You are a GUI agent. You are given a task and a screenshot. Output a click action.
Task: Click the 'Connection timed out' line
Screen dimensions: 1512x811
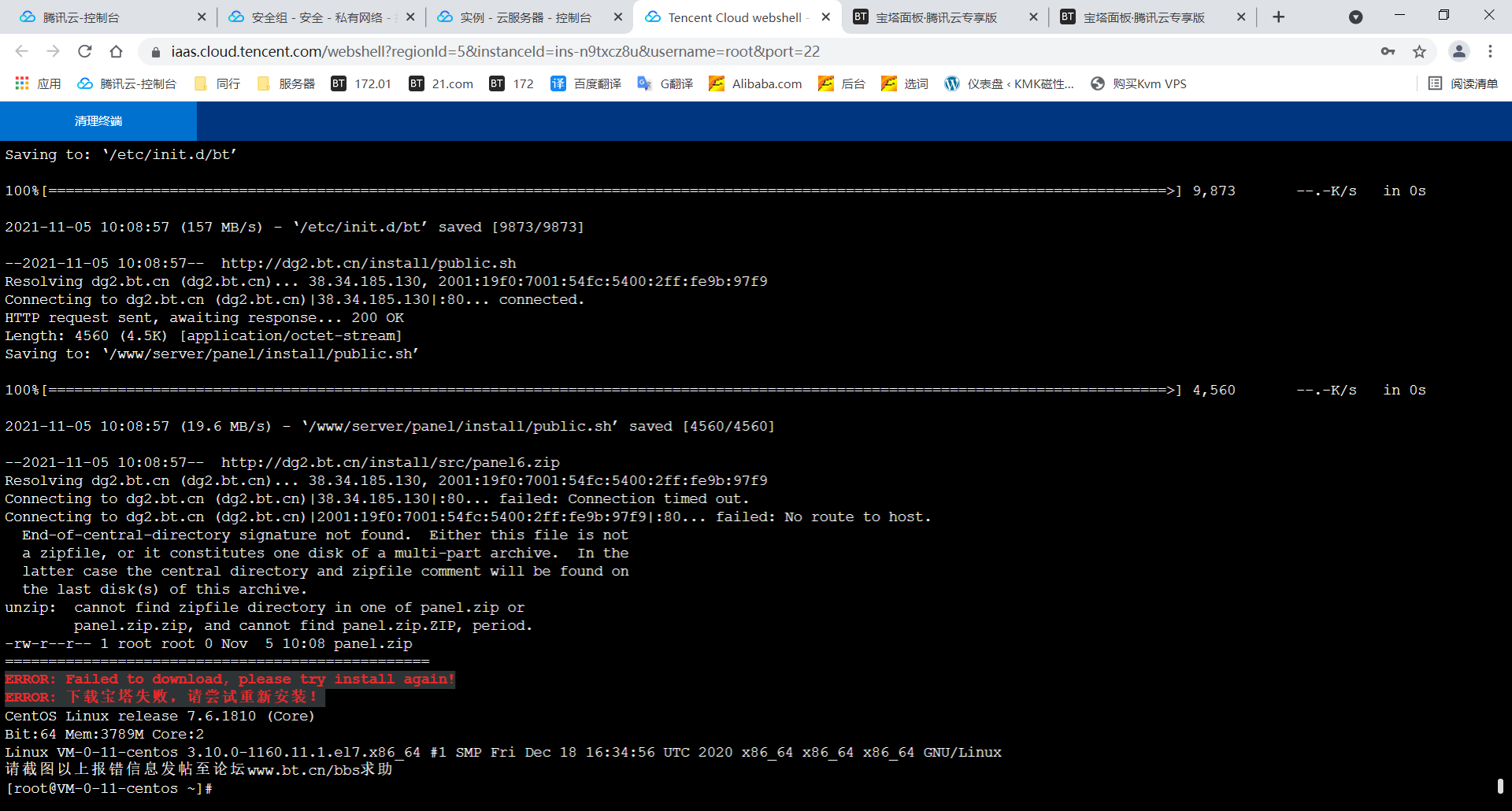377,498
